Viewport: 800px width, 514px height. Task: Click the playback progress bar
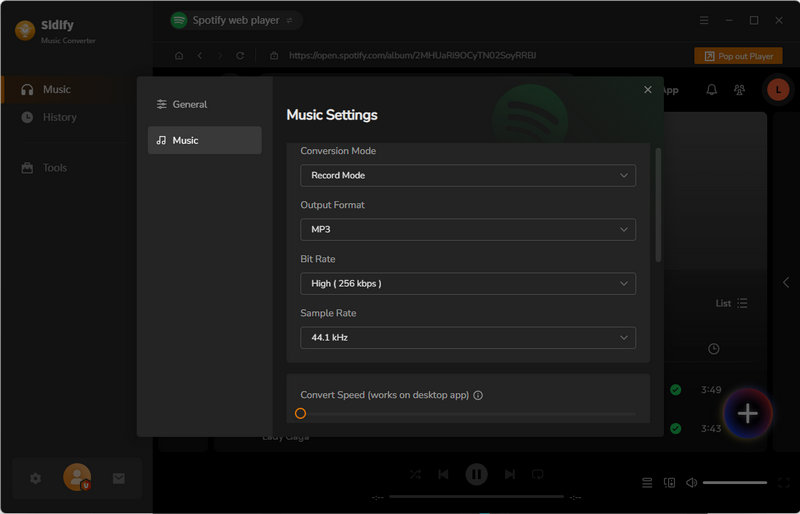coord(477,496)
